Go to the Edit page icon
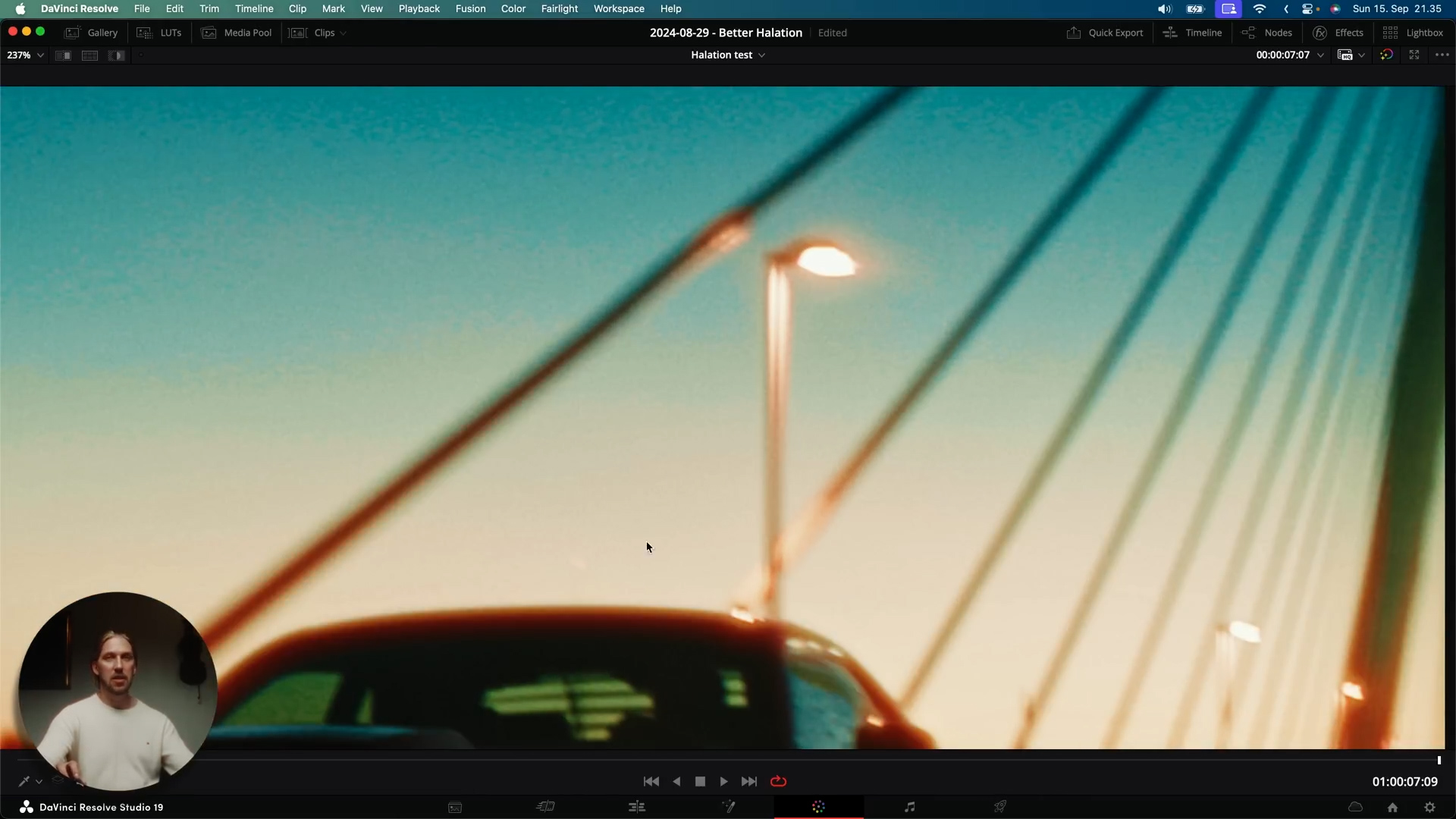1456x819 pixels. coord(637,807)
